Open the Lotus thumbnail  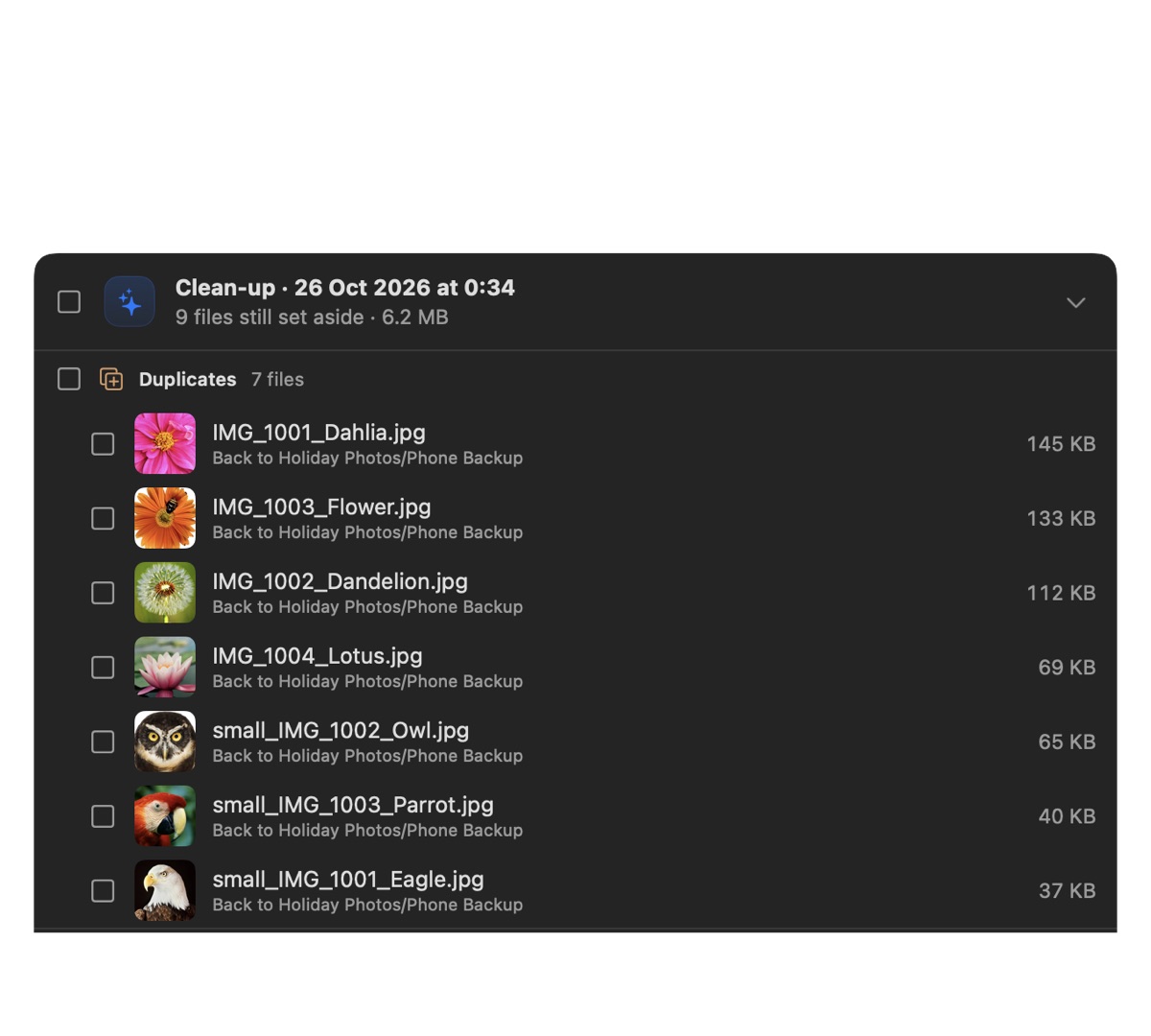(x=165, y=668)
